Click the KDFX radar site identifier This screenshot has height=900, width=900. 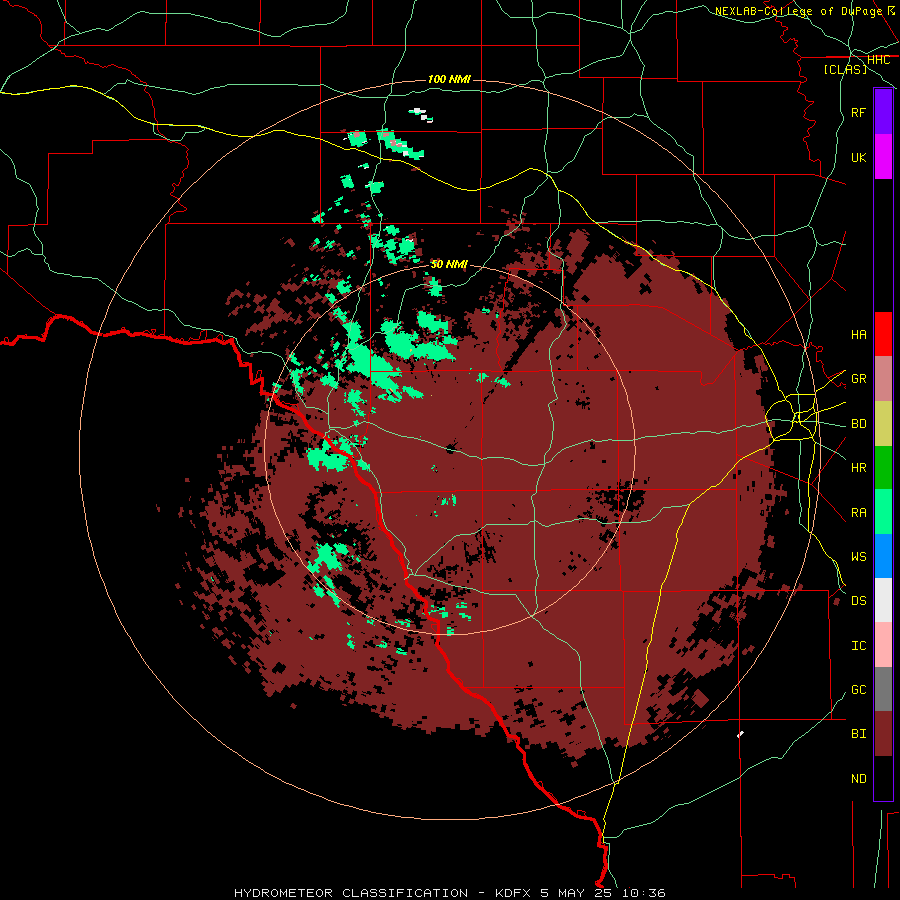point(514,893)
